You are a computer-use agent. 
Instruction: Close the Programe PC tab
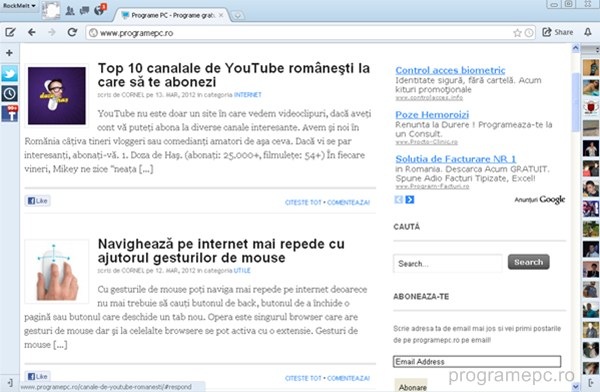point(221,15)
